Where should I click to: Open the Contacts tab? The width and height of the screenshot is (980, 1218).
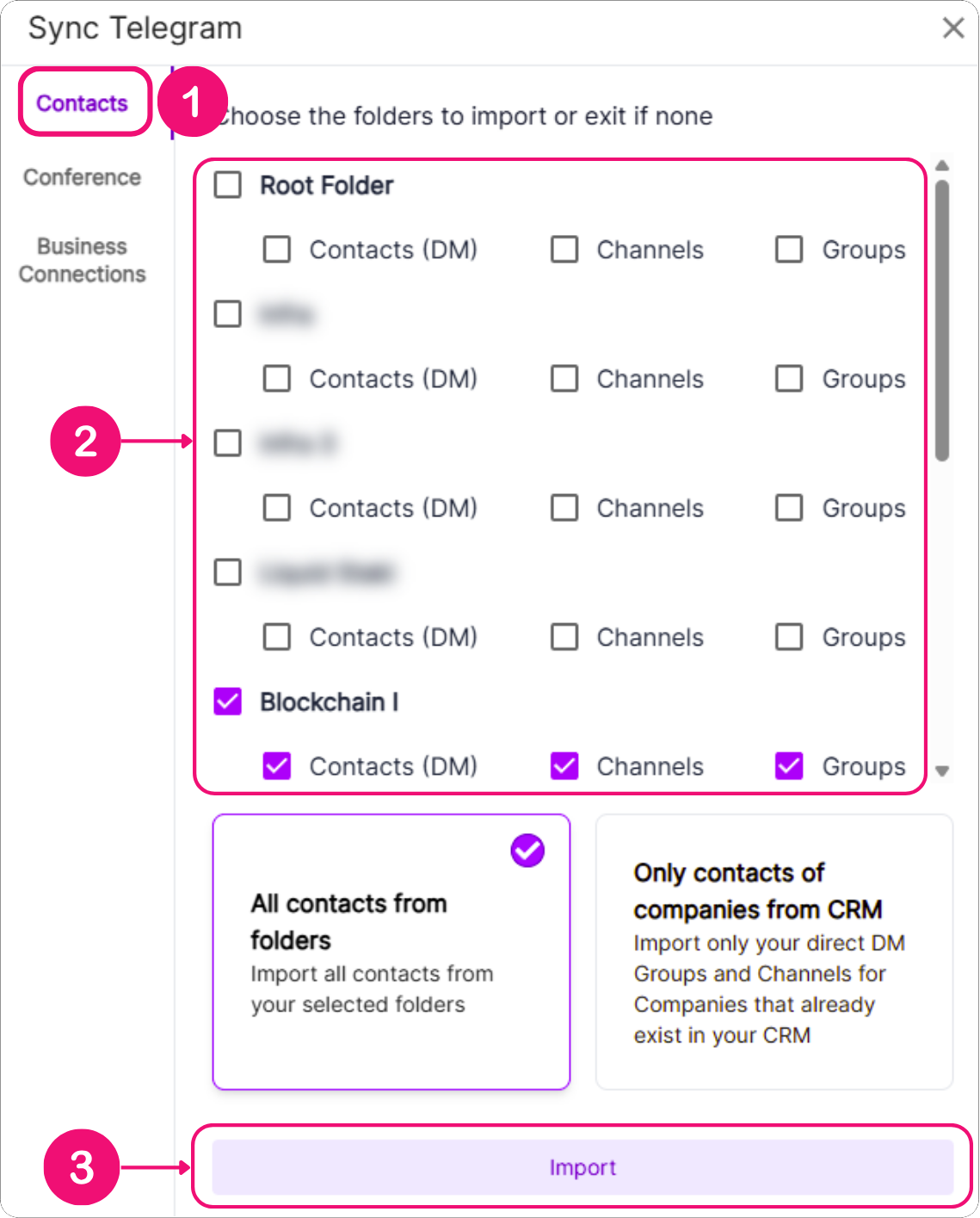point(83,103)
